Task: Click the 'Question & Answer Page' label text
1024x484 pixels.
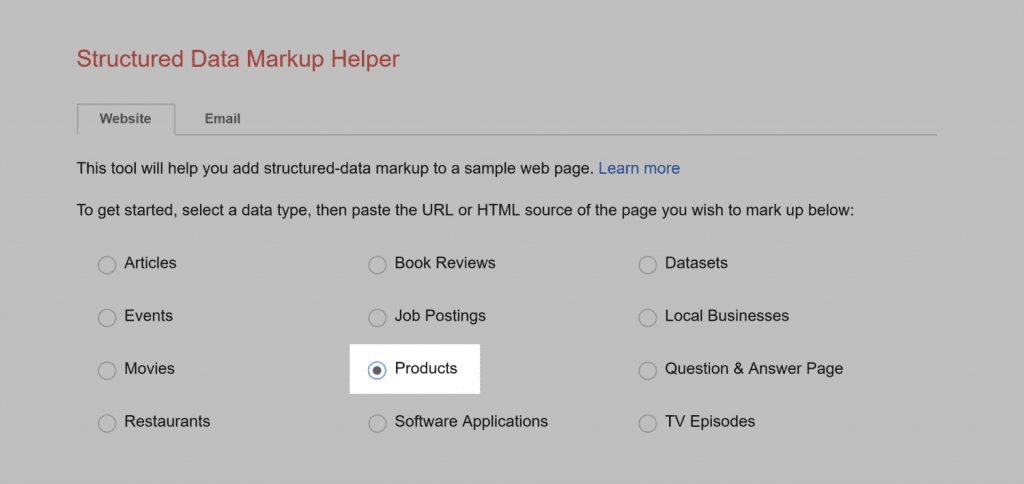Action: coord(753,369)
